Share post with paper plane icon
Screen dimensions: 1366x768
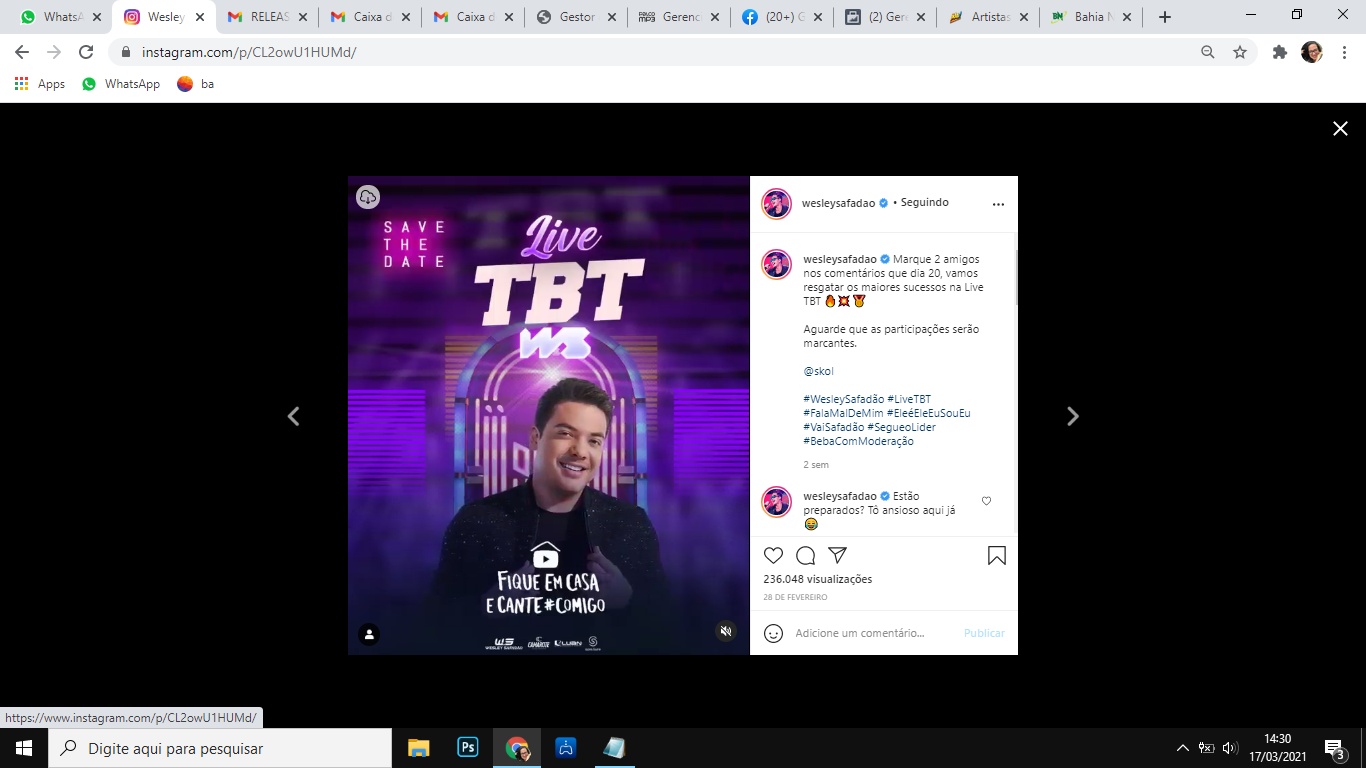click(x=838, y=555)
